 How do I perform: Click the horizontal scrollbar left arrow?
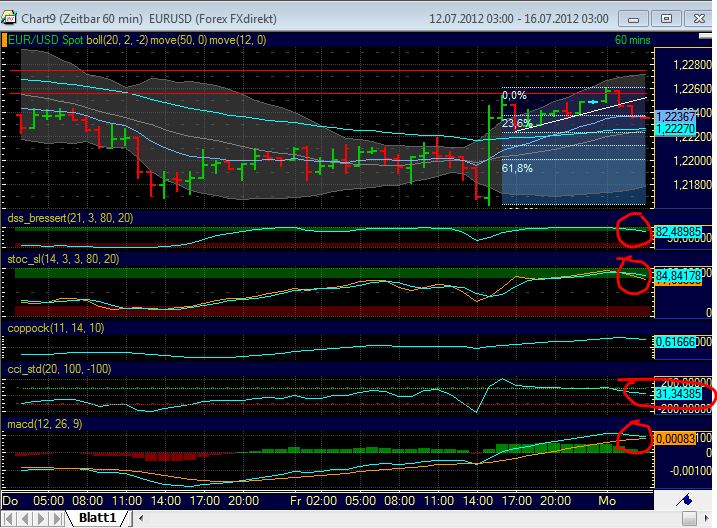click(141, 518)
